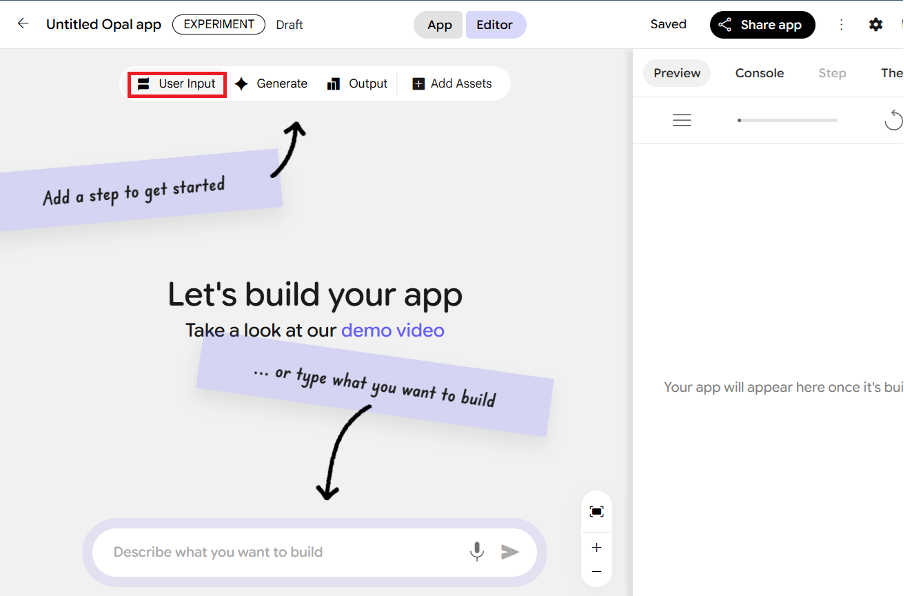Image resolution: width=904 pixels, height=596 pixels.
Task: Click the Share app button
Action: point(762,25)
